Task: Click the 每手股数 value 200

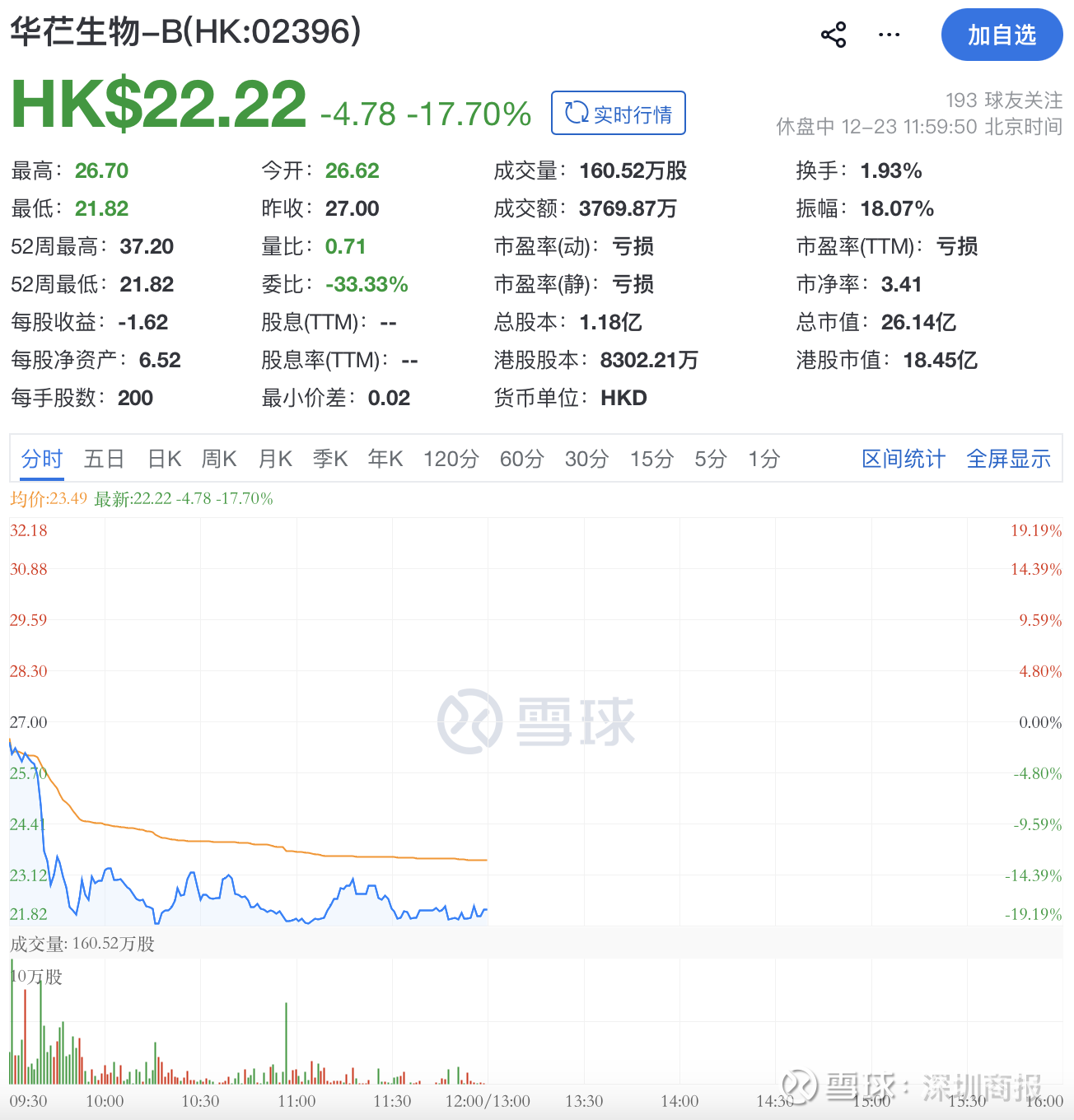Action: point(136,398)
